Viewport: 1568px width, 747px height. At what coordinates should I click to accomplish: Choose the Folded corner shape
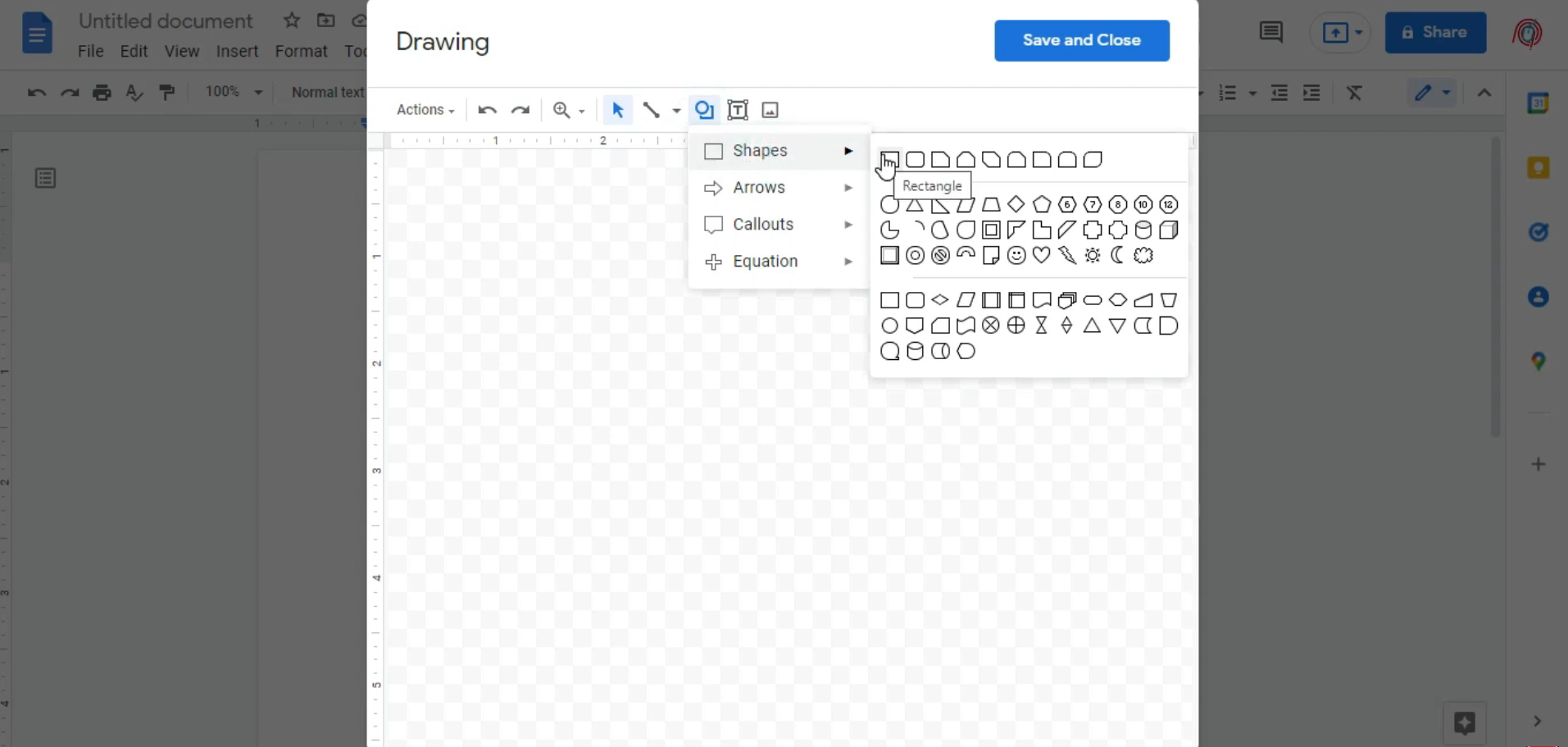pyautogui.click(x=991, y=255)
